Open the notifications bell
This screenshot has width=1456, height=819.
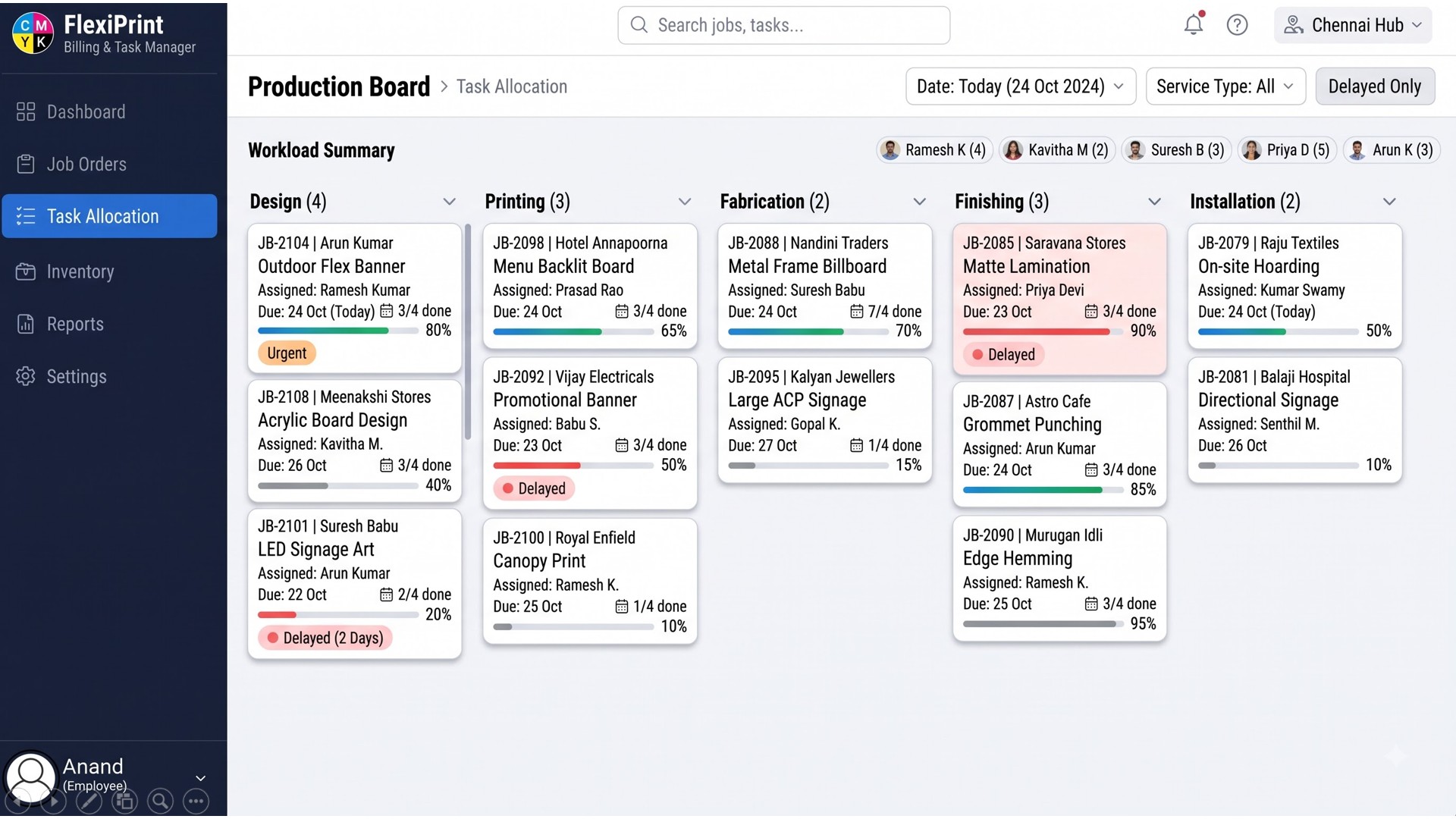coord(1194,24)
